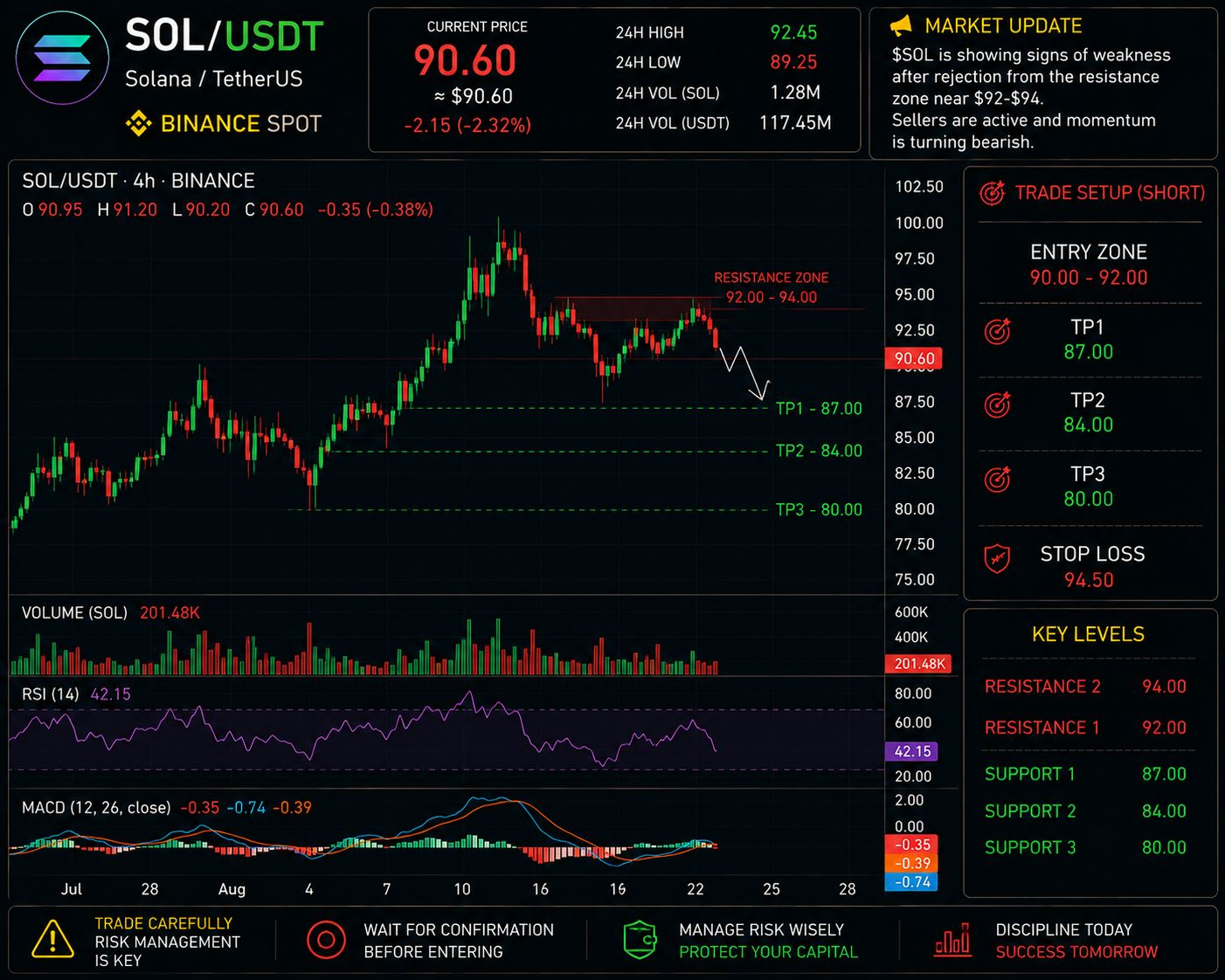Click the 'MACD (12, 26, close)' indicator label
The width and height of the screenshot is (1225, 980).
click(x=96, y=808)
